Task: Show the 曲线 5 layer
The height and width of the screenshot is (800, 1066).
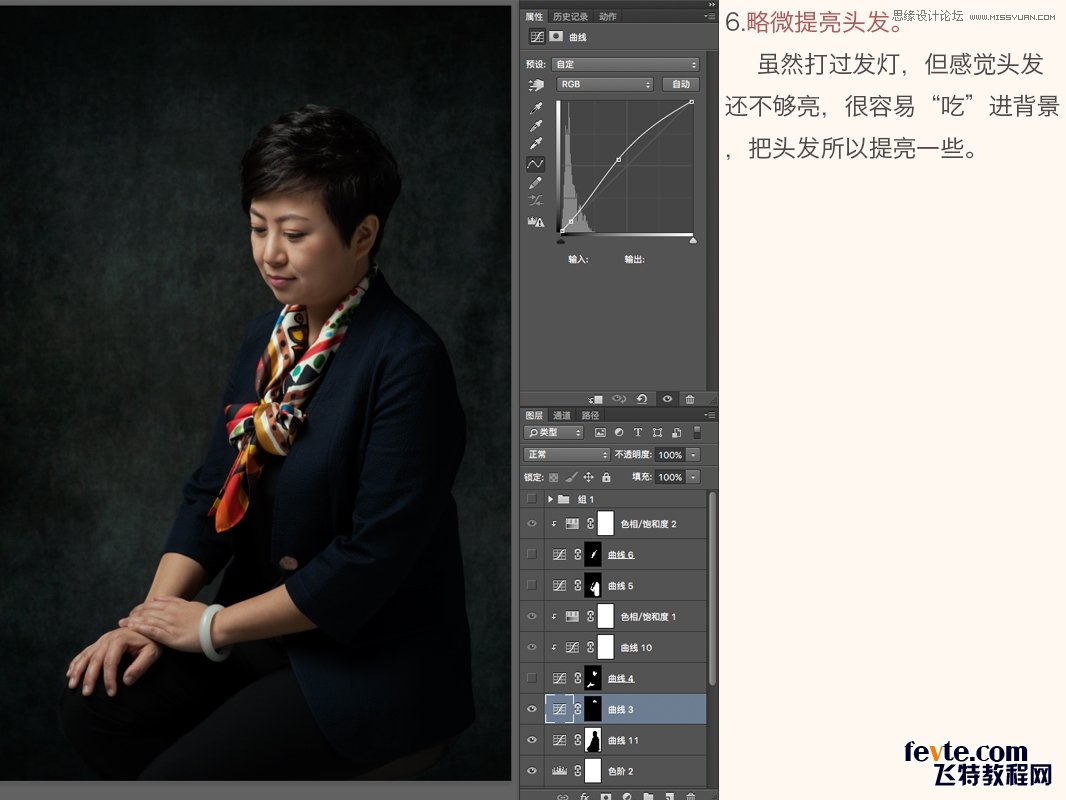Action: point(532,585)
